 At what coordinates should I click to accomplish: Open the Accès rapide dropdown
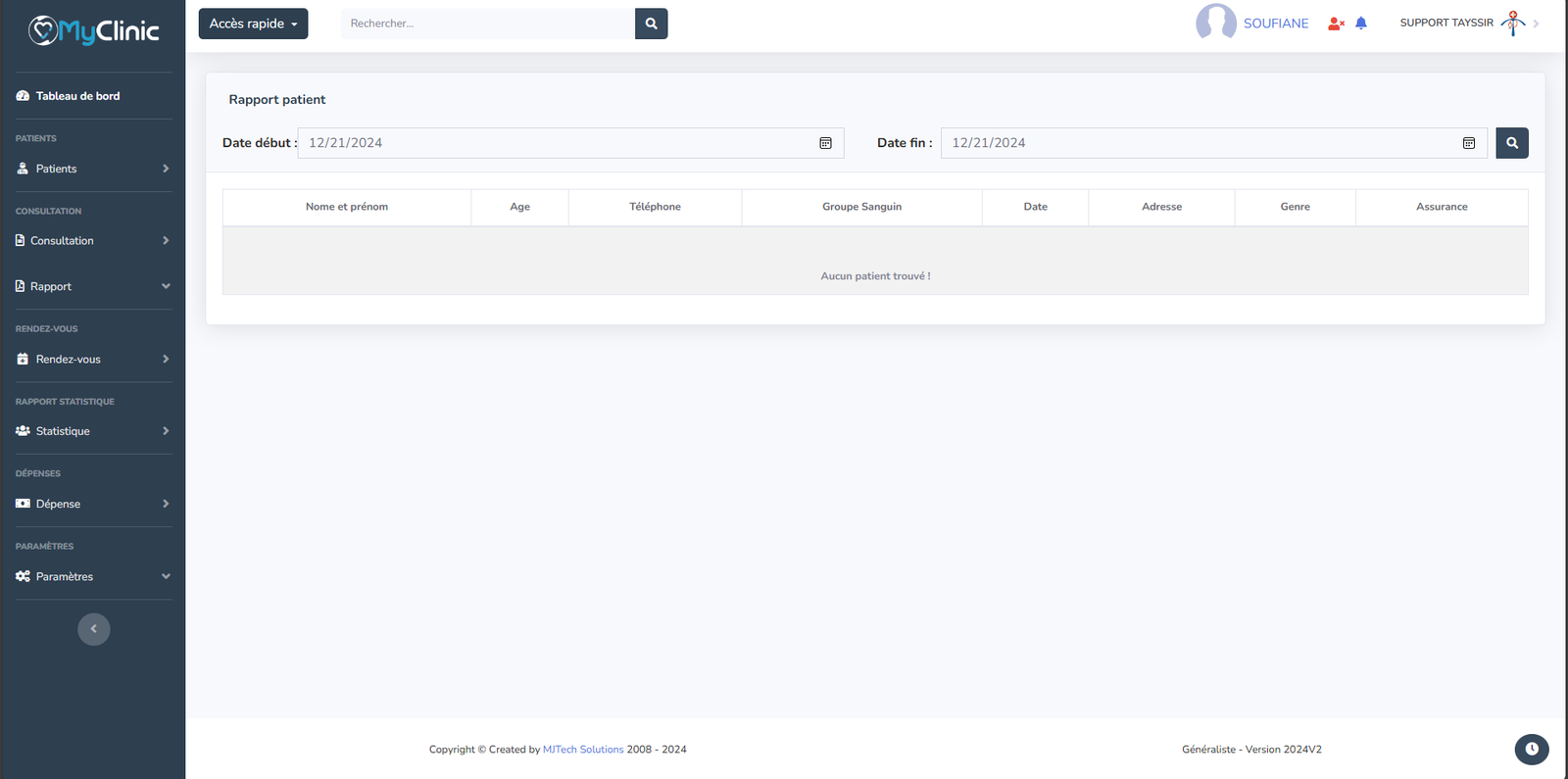tap(253, 24)
